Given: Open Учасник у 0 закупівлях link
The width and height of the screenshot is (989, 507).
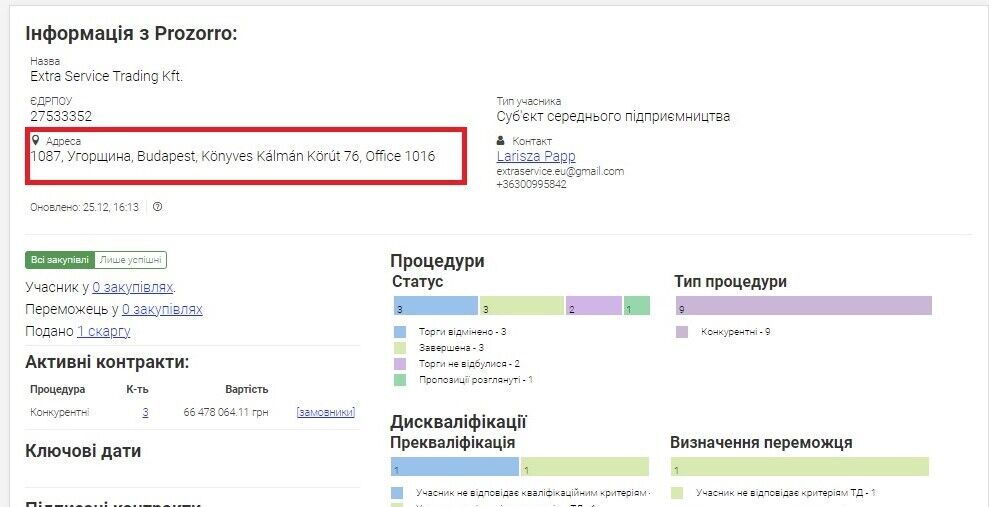Looking at the screenshot, I should [132, 288].
